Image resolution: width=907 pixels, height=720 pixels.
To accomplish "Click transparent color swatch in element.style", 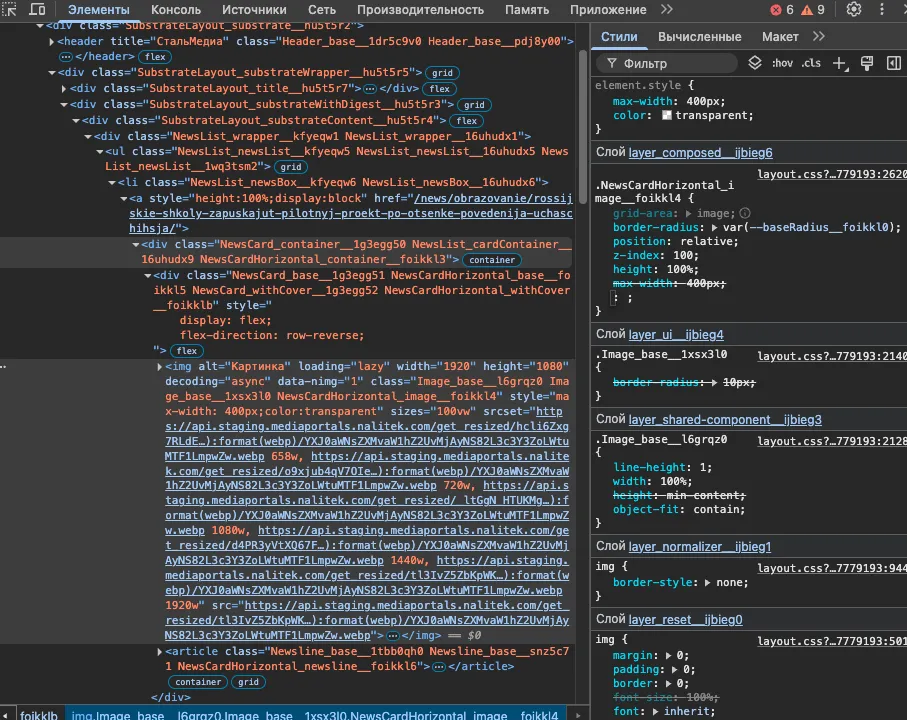I will point(666,116).
